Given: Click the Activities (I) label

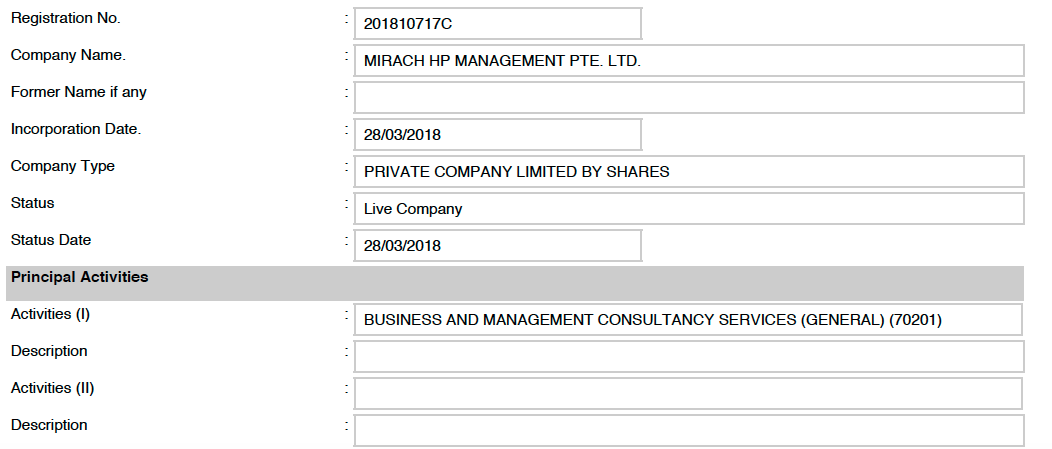Looking at the screenshot, I should tap(51, 314).
